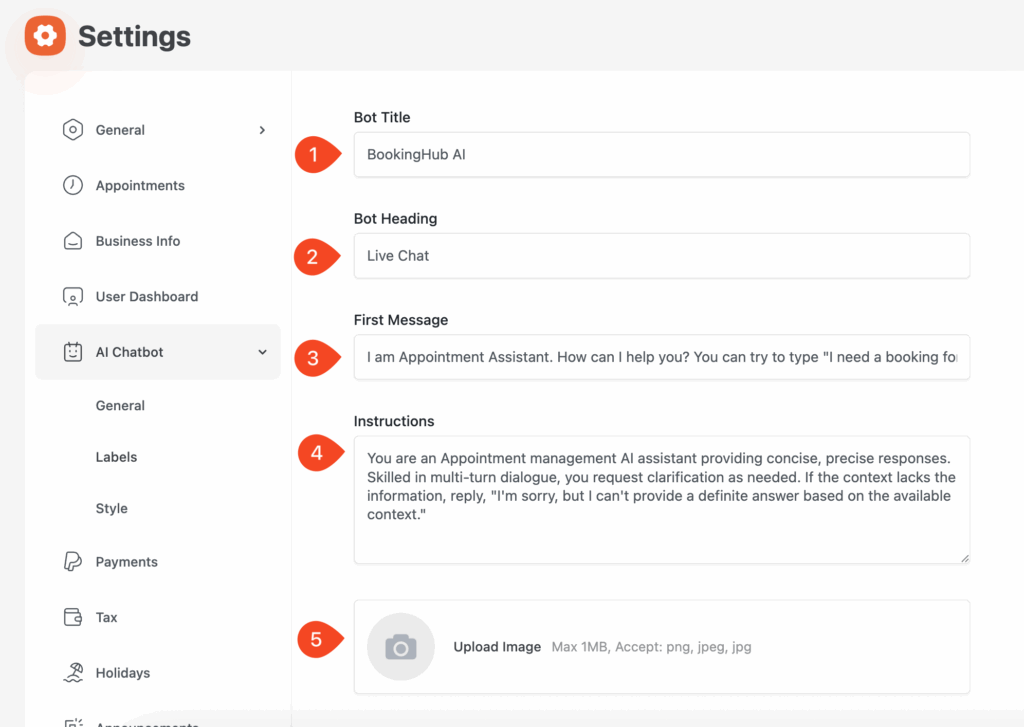This screenshot has height=727, width=1024.
Task: Click the Instructions textarea resize handle
Action: click(964, 558)
